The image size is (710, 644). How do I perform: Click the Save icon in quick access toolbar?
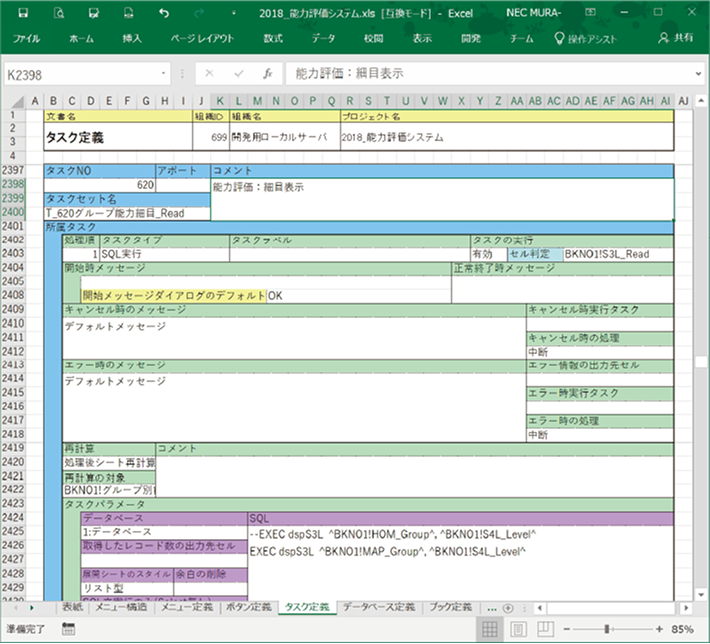click(22, 14)
